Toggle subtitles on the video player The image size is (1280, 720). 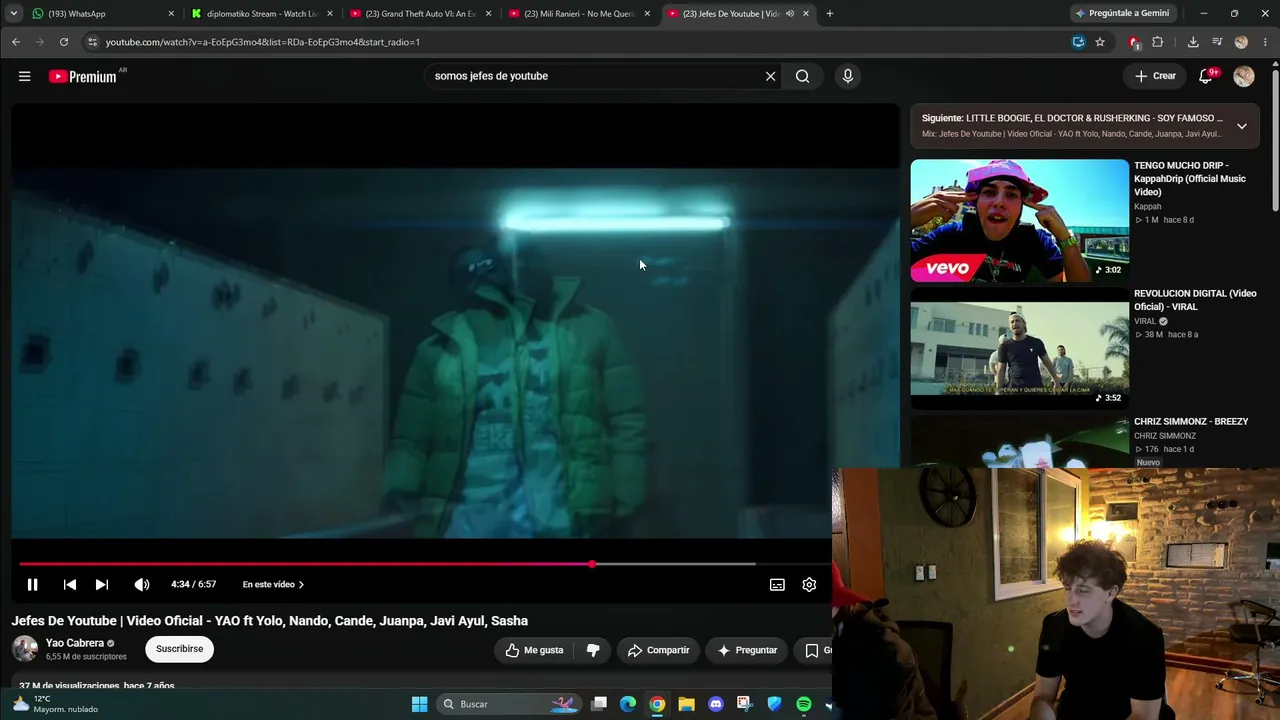[x=777, y=585]
